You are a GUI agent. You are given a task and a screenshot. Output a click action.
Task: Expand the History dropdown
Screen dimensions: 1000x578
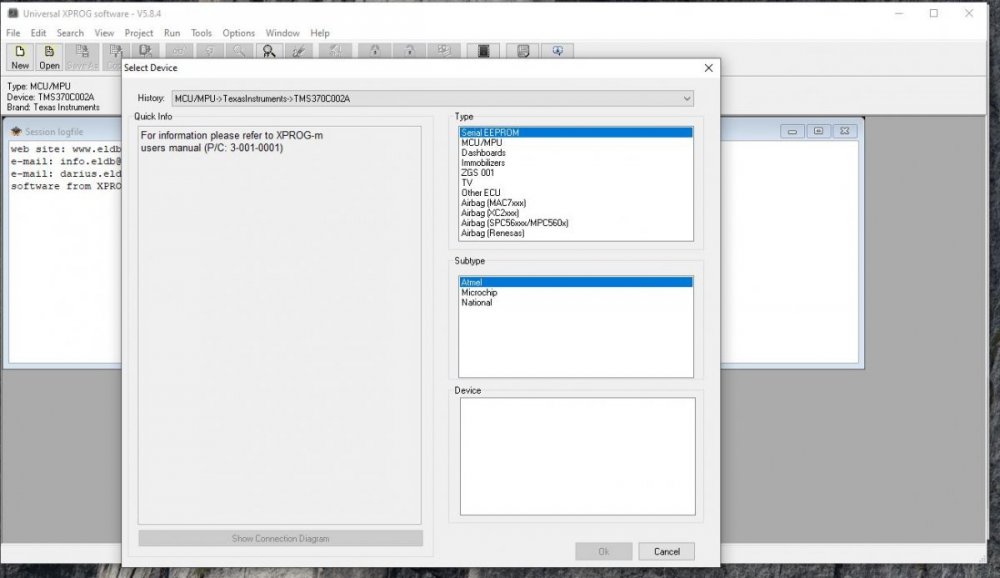[687, 98]
